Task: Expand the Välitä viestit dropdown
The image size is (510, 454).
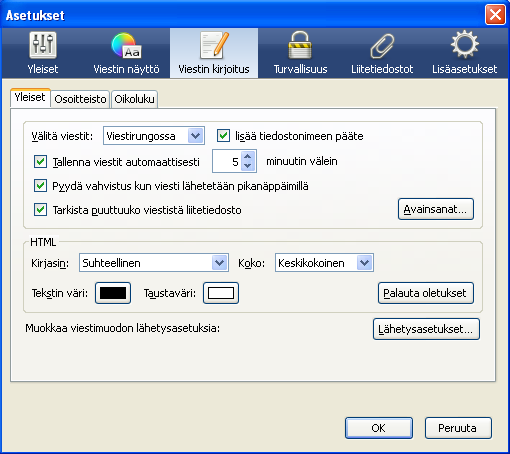Action: pyautogui.click(x=154, y=136)
